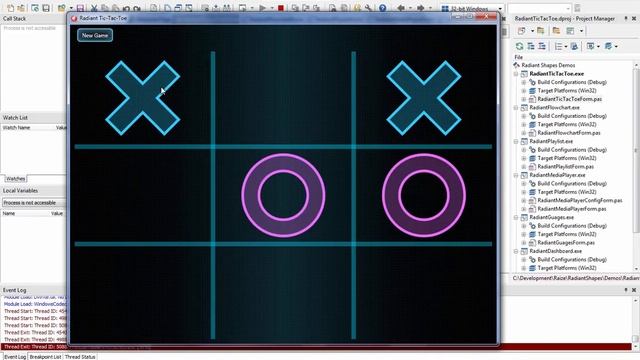Click the Cut scissors icon in toolbar

94,8
